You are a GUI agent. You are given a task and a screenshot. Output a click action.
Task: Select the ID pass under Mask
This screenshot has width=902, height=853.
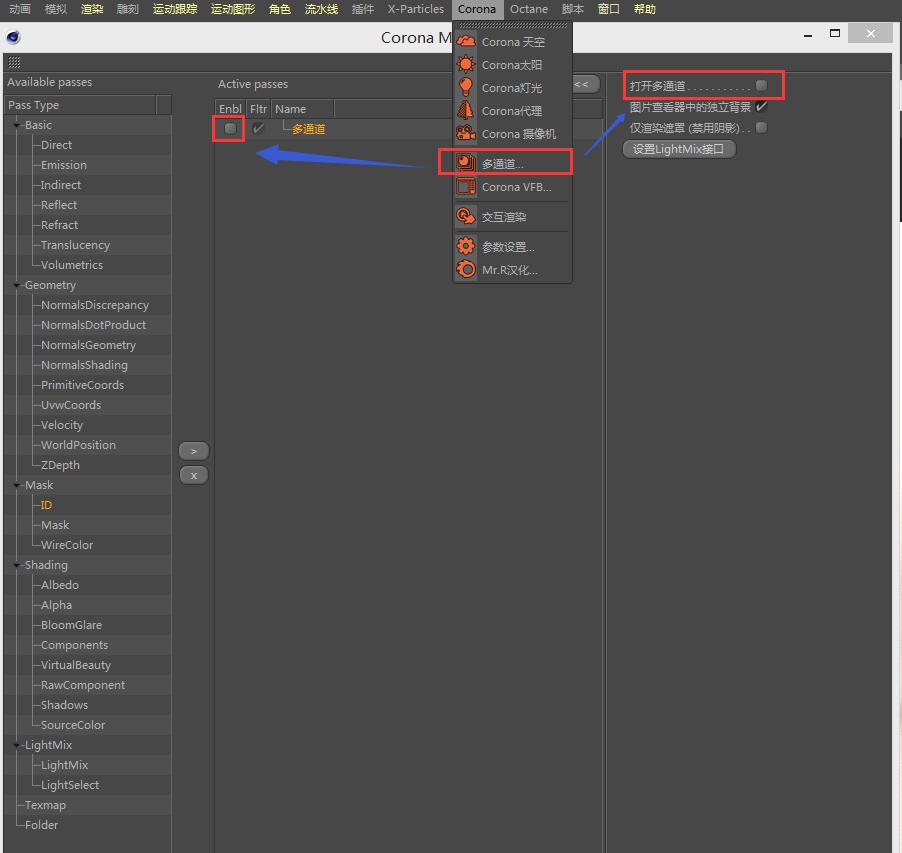point(46,505)
